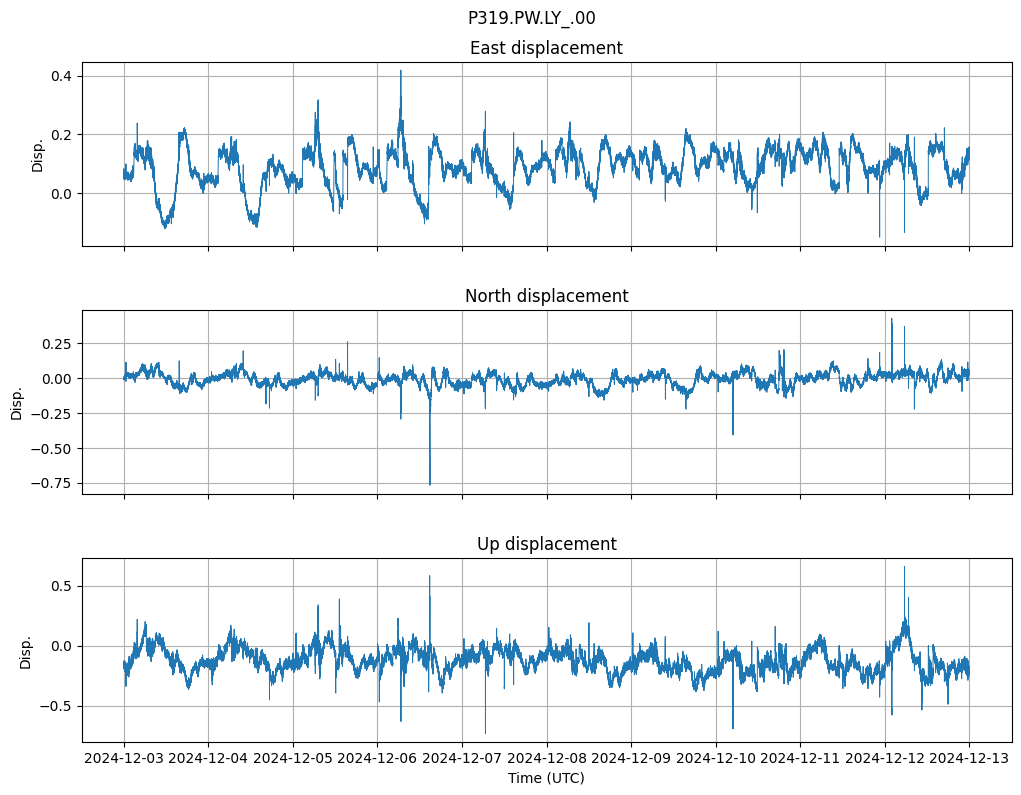The height and width of the screenshot is (795, 1021).
Task: Click the Disp. label of the East plot
Action: click(x=38, y=154)
